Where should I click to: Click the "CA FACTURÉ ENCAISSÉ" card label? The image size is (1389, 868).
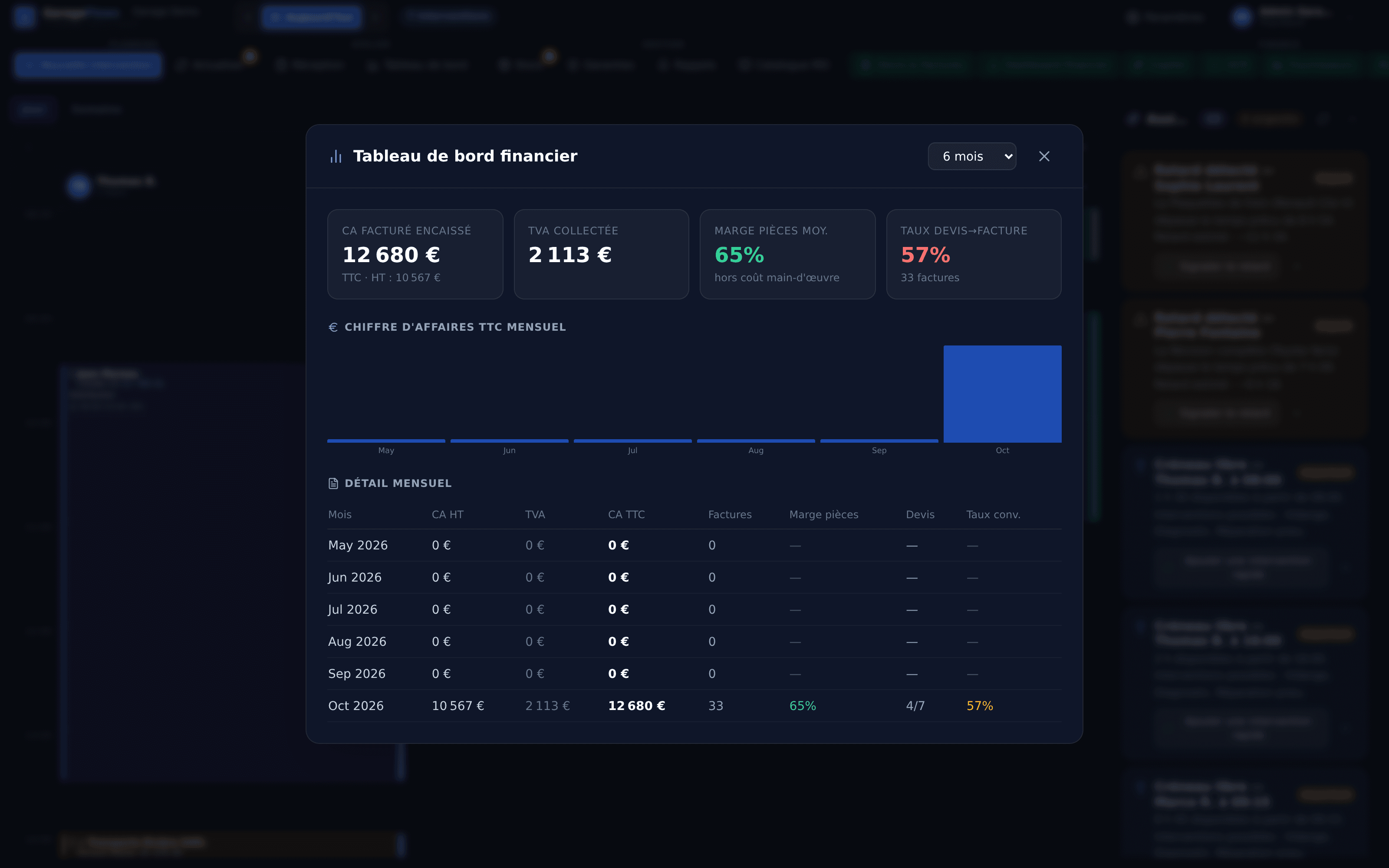click(406, 231)
